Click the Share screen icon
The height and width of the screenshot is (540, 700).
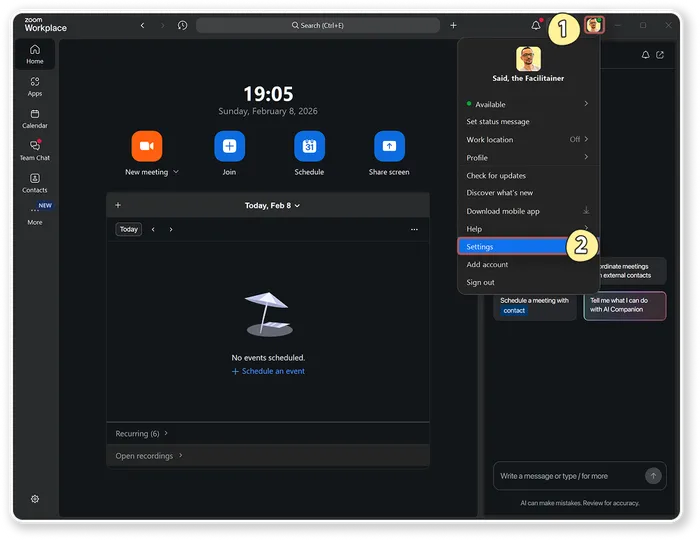tap(389, 146)
